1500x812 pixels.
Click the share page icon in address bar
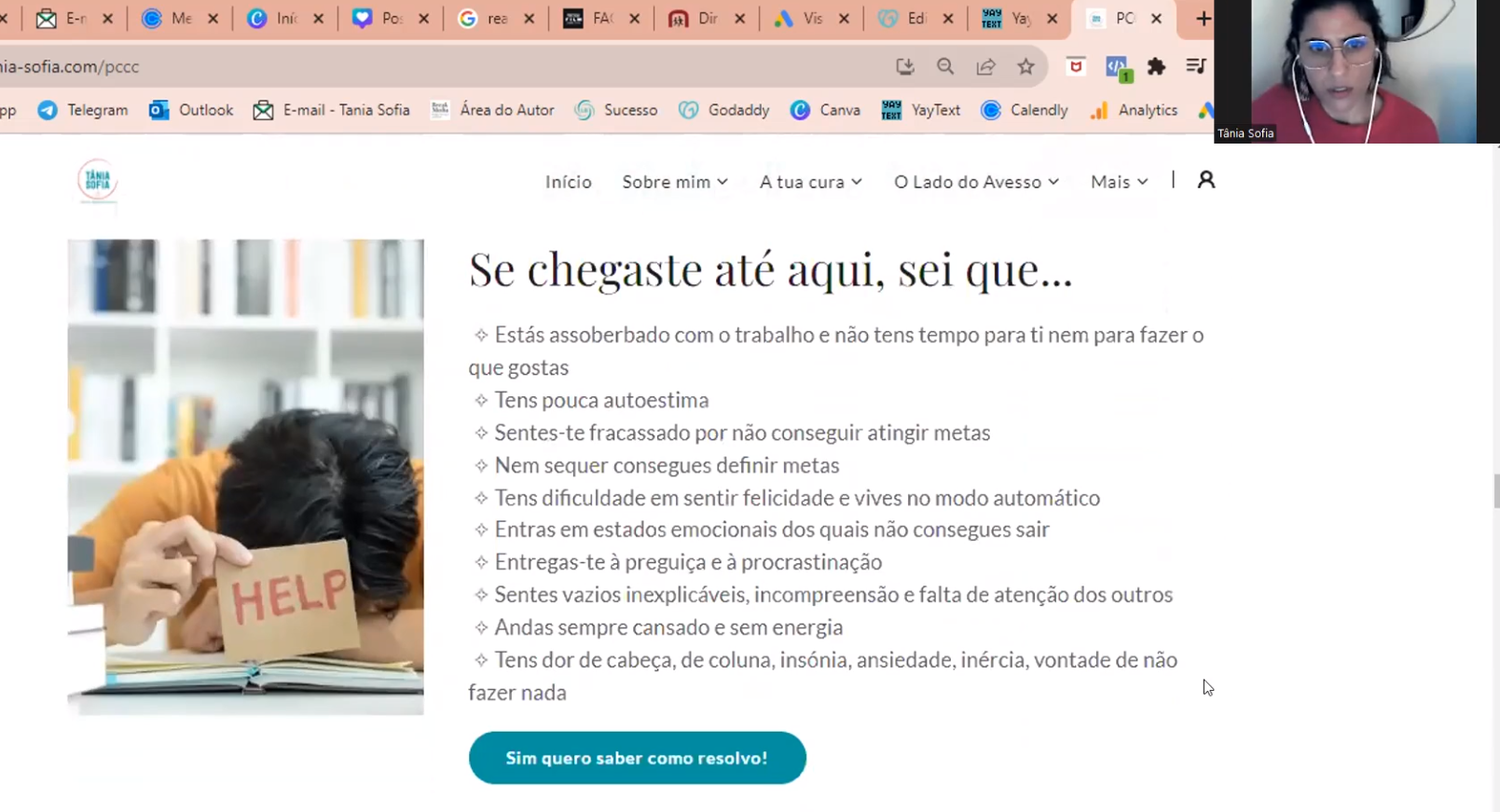985,66
